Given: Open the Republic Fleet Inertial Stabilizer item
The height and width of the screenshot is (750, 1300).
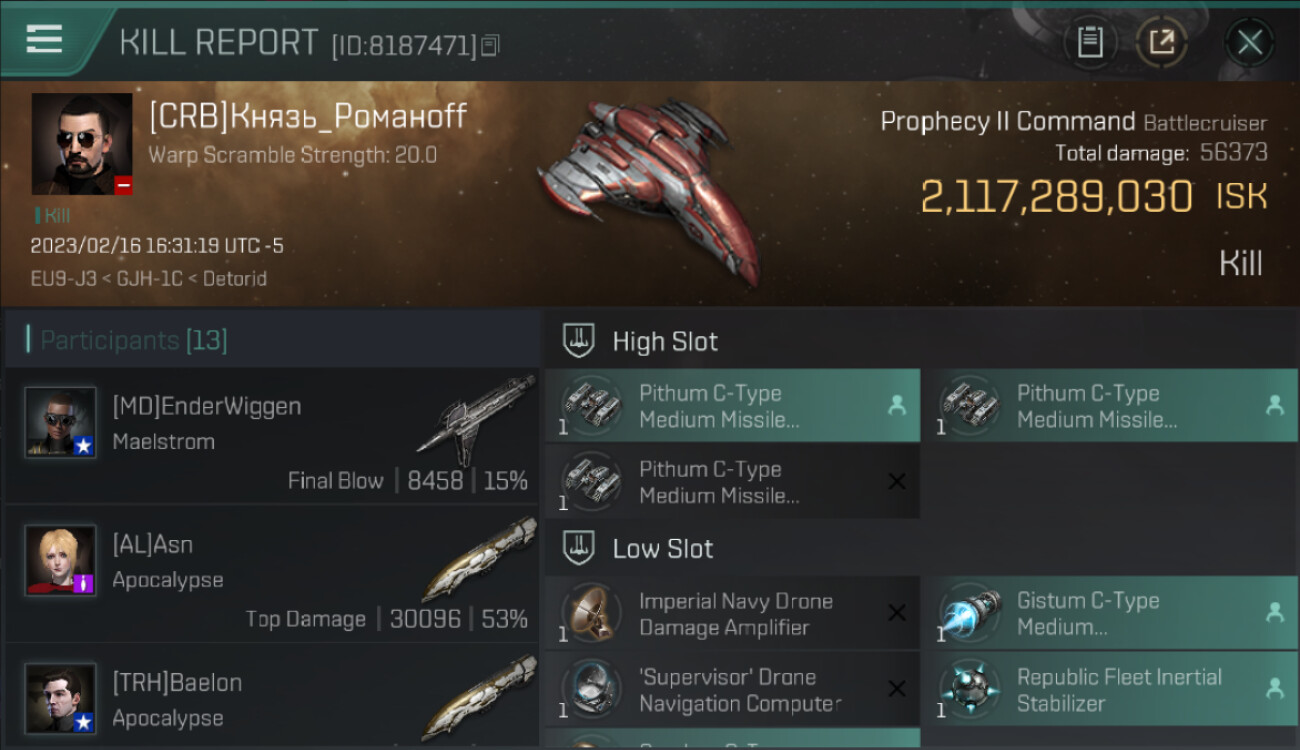Looking at the screenshot, I should (x=1110, y=690).
